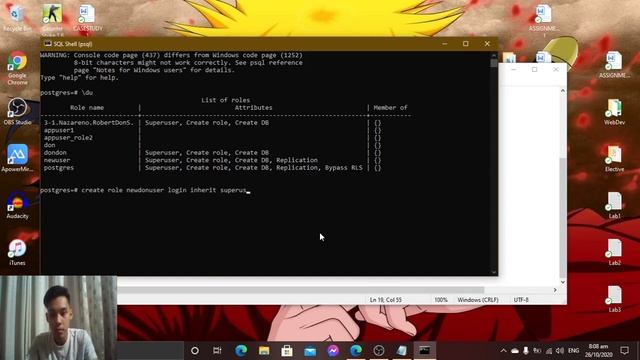Click the 'Role name' column header
The image size is (640, 360).
coord(87,108)
